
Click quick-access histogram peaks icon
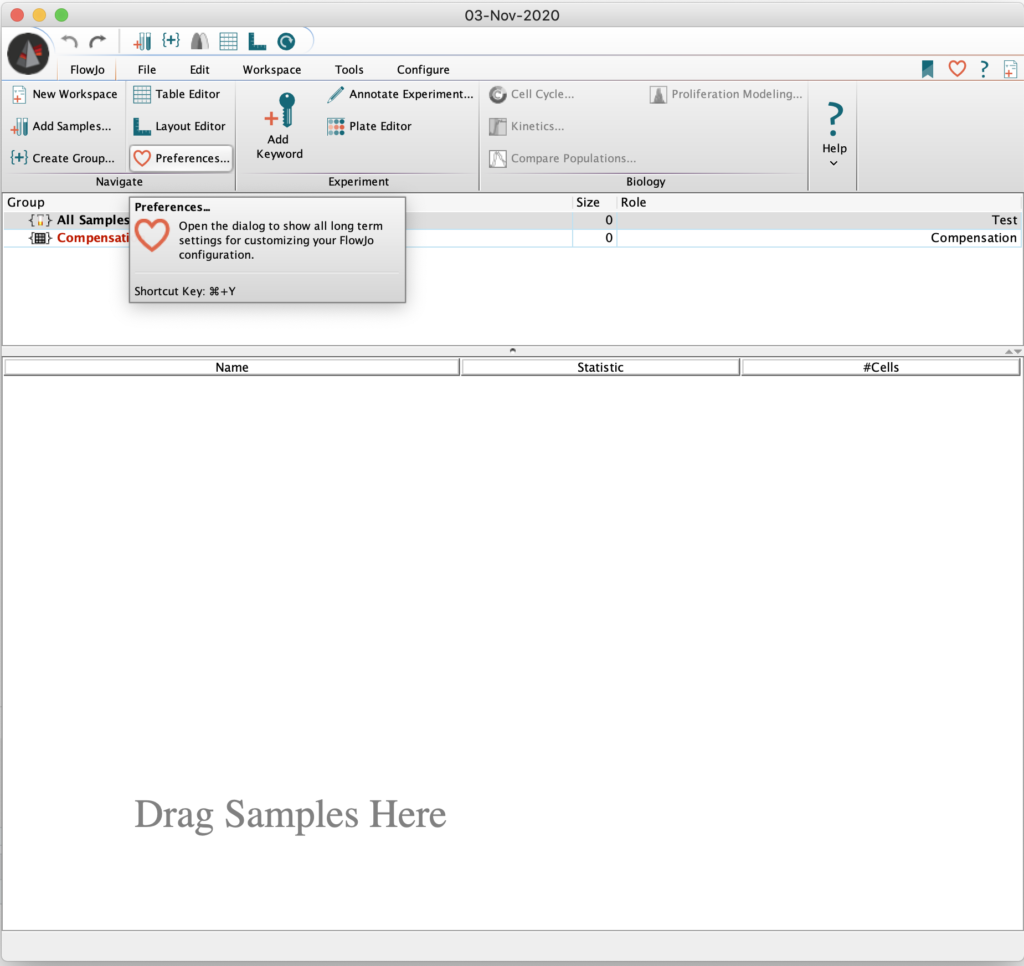click(x=200, y=42)
